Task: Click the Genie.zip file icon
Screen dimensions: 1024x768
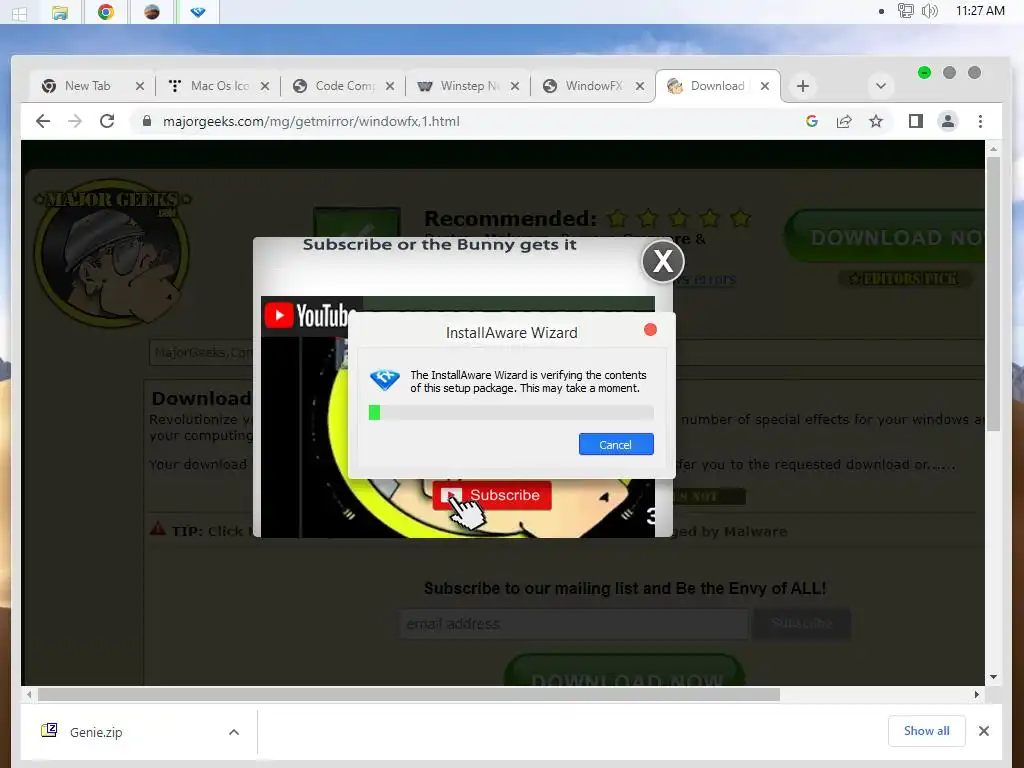Action: 49,731
